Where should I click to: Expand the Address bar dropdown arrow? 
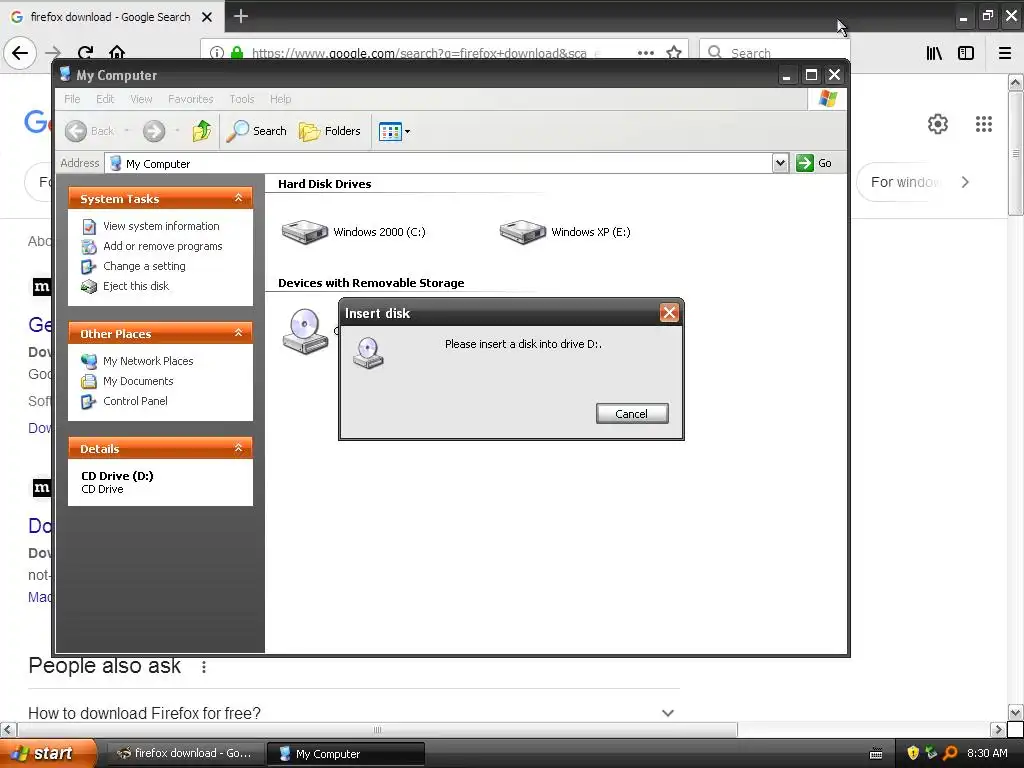coord(780,163)
